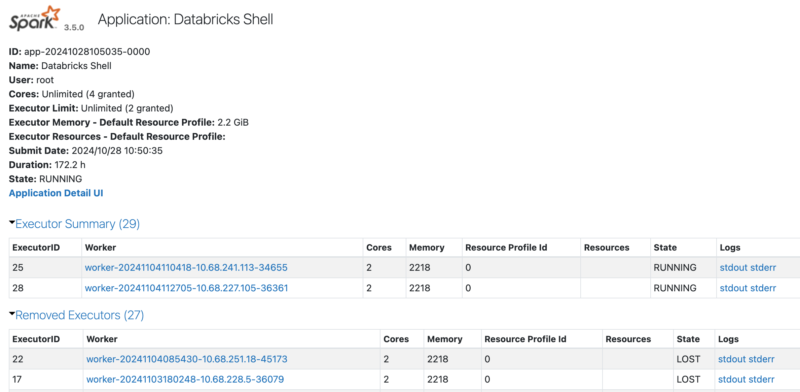
Task: Click the Spark version 3.5.0 label
Action: click(74, 28)
